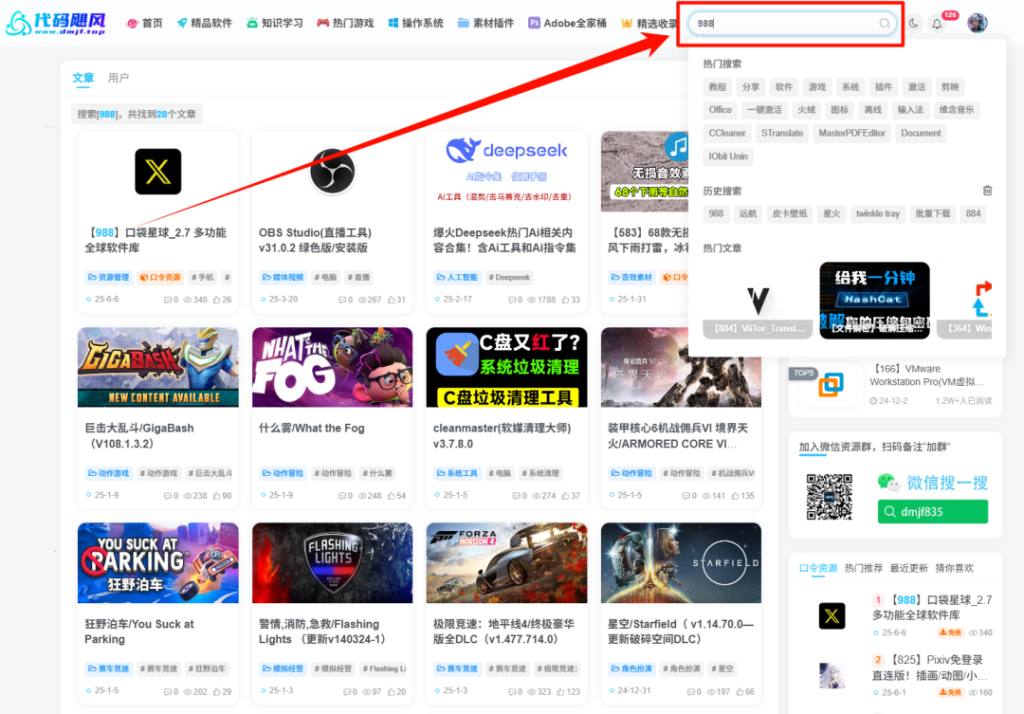Open the Starfield thumbnail
This screenshot has width=1024, height=714.
[681, 562]
